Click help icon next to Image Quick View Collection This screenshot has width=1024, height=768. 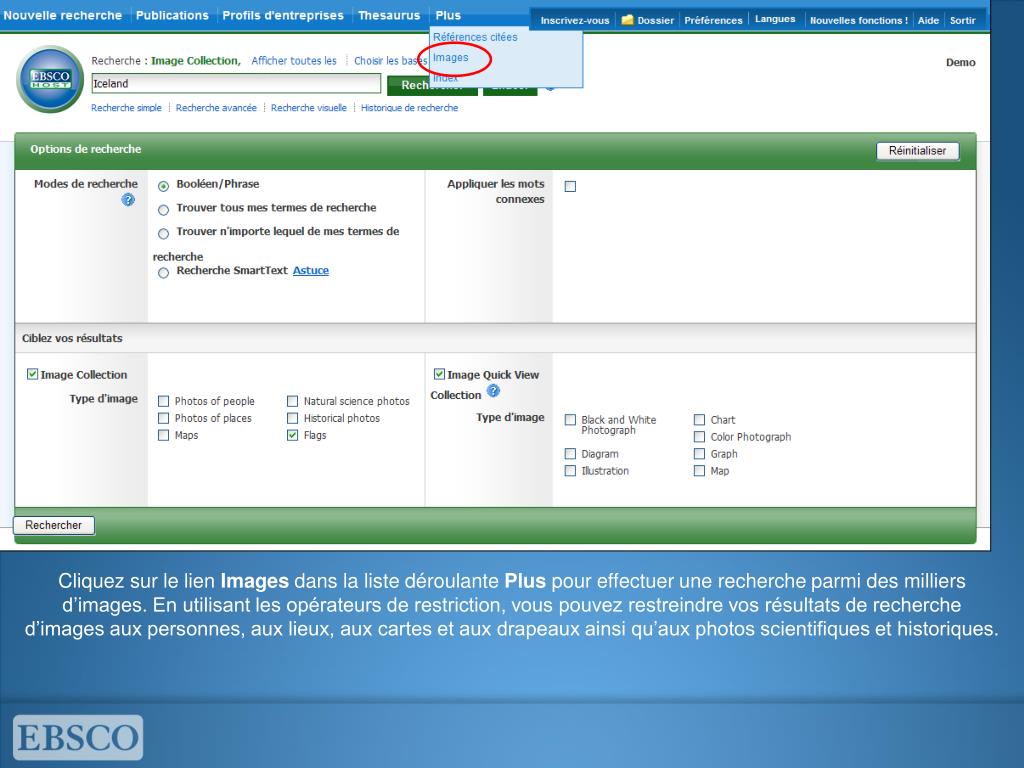(x=493, y=391)
